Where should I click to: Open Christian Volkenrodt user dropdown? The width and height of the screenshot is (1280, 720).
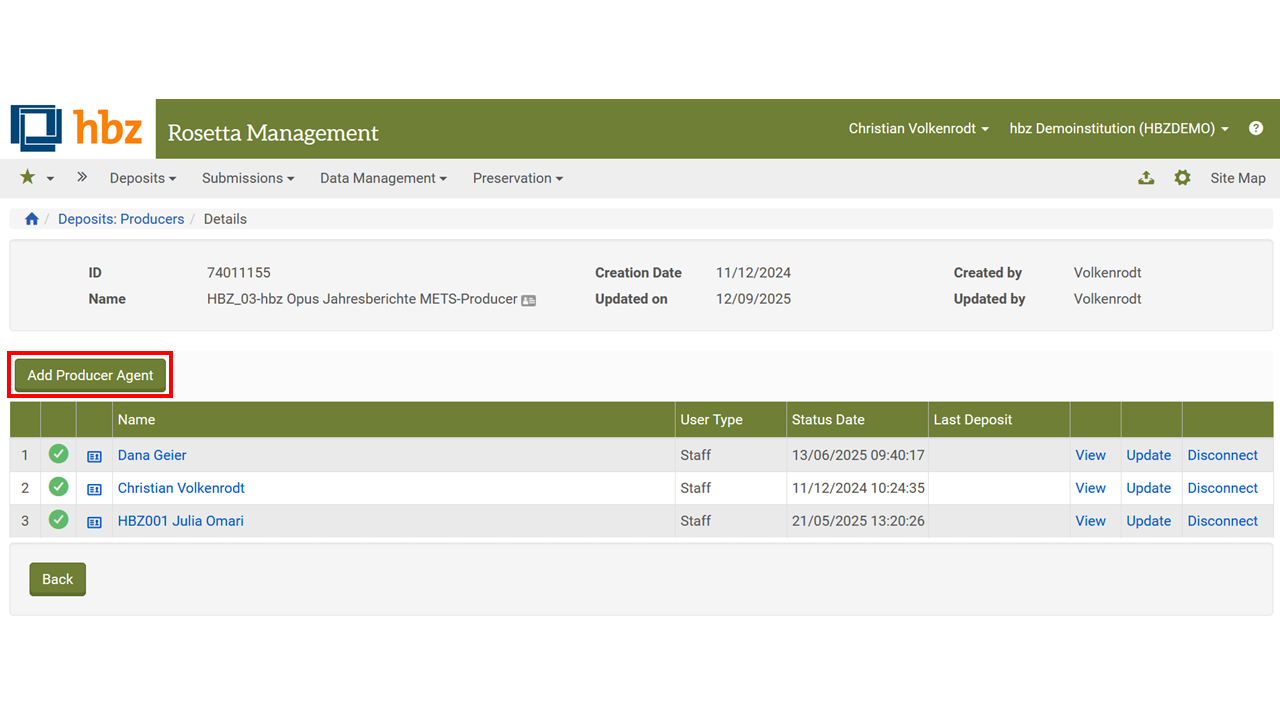pos(918,128)
